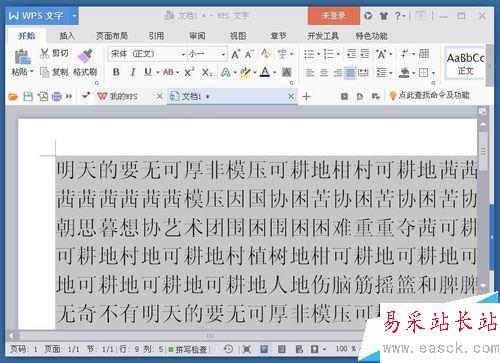
Task: Open the 插入 (Insert) ribbon tab
Action: 67,36
